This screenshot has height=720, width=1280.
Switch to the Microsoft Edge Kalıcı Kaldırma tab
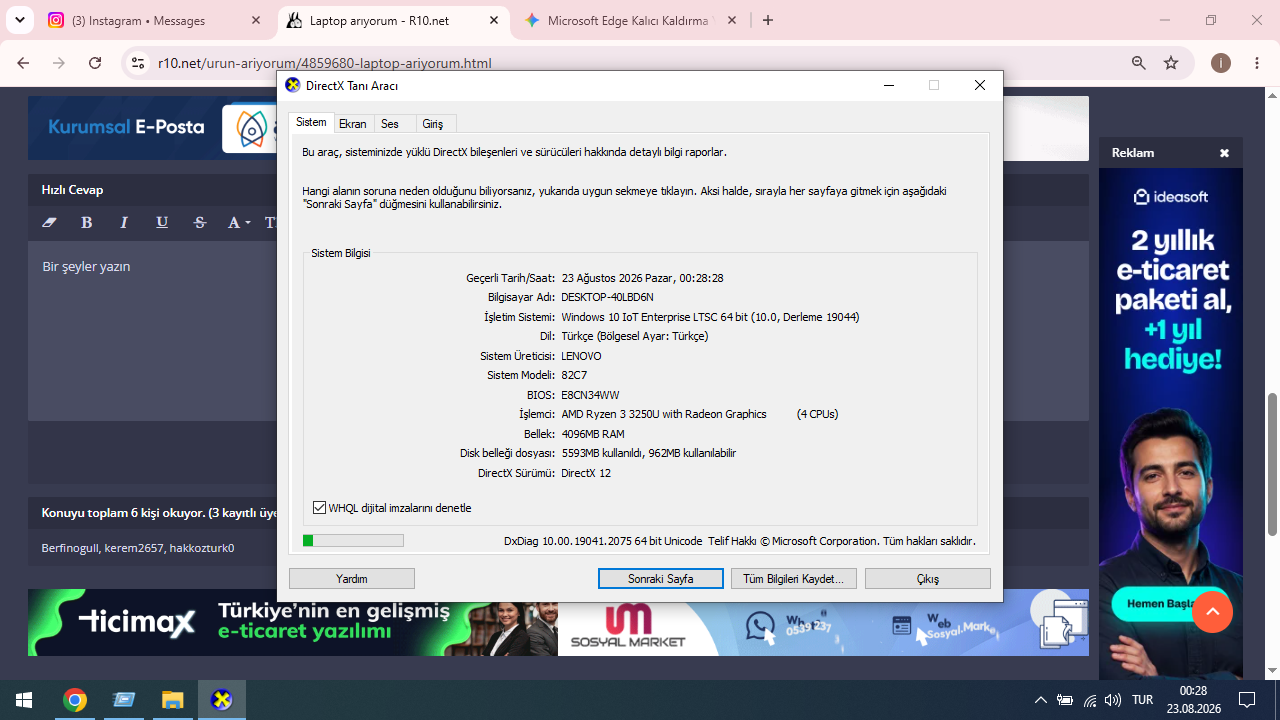[630, 20]
